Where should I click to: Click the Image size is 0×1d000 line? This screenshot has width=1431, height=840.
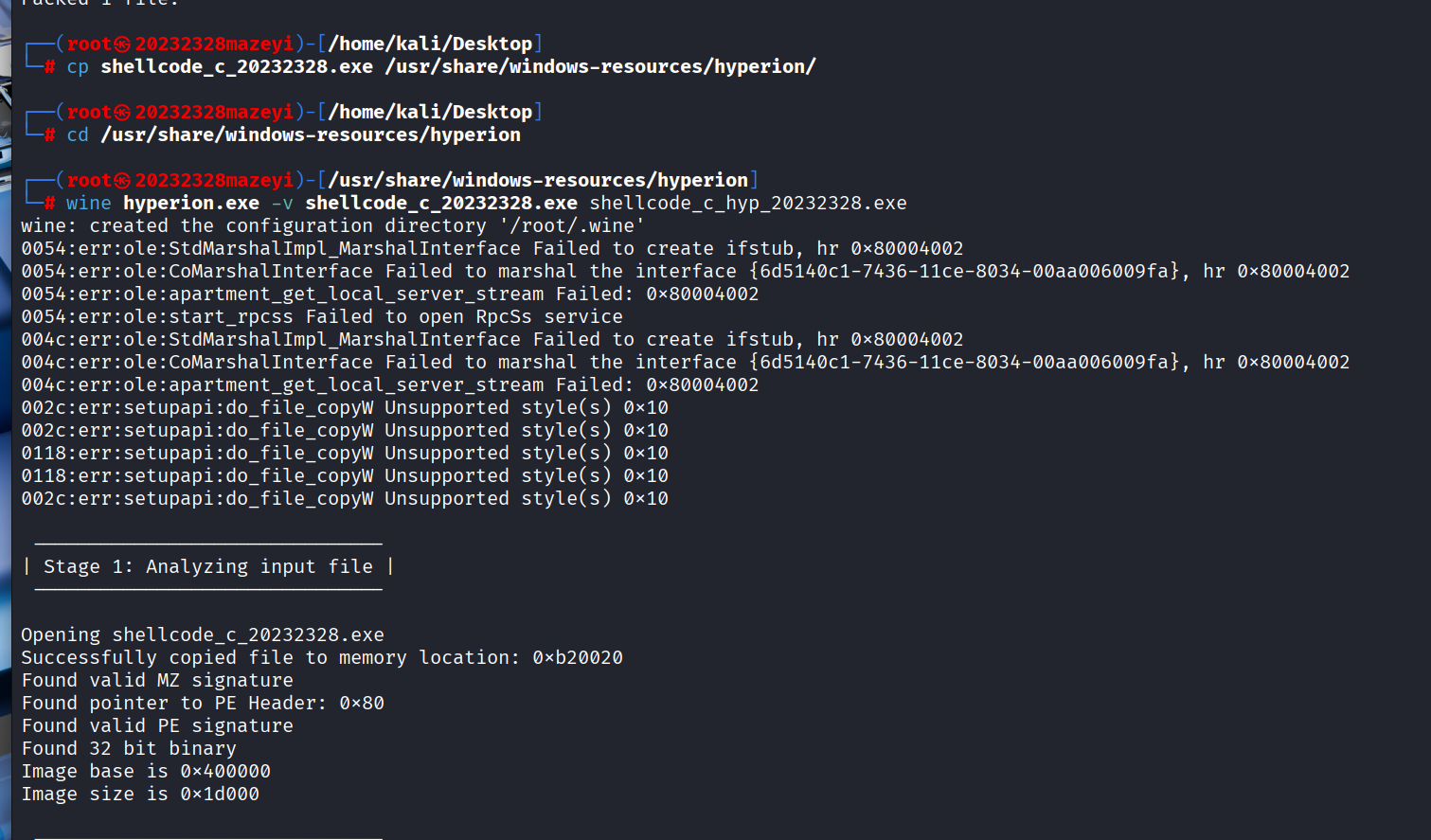pos(140,795)
